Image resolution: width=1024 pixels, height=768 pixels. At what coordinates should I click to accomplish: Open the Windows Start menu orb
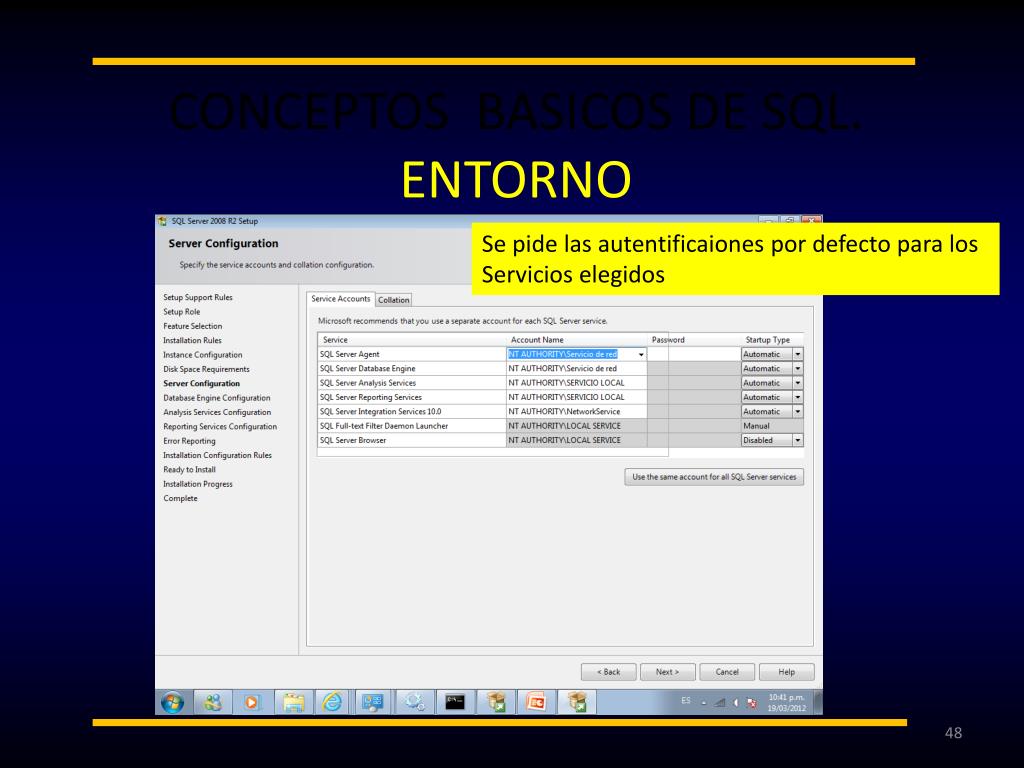pos(172,703)
